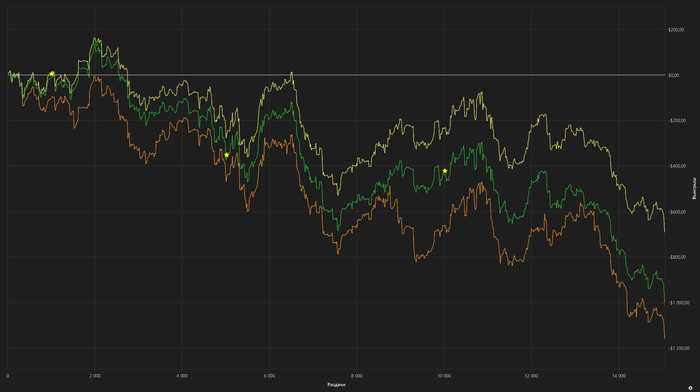Click the white $0.00 baseline
700x392 pixels.
coord(336,75)
